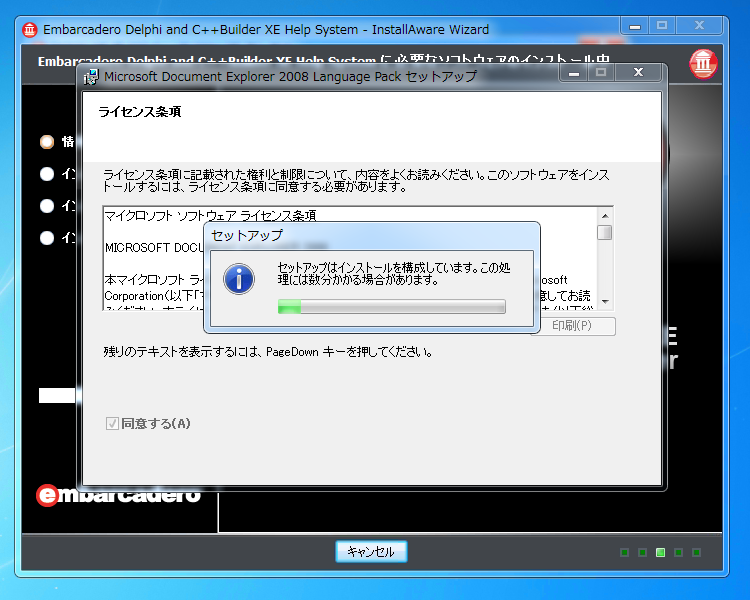Click the setup progress bar
750x600 pixels.
(392, 307)
